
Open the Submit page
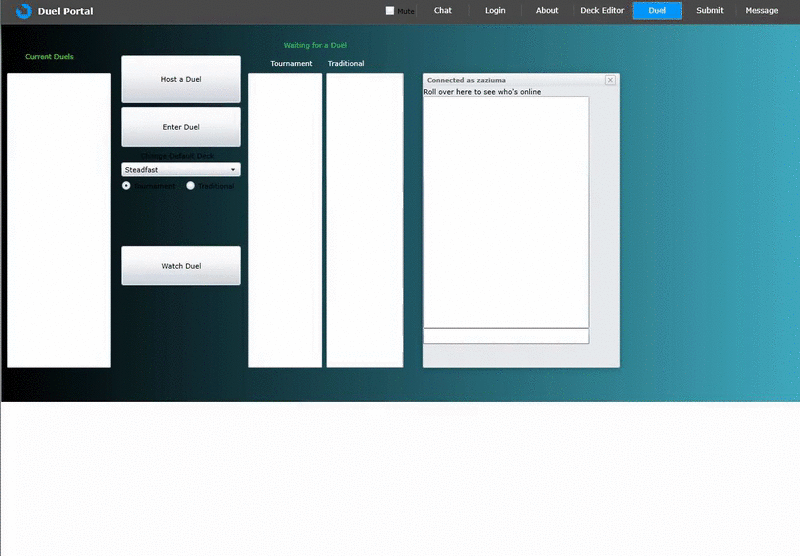[710, 11]
